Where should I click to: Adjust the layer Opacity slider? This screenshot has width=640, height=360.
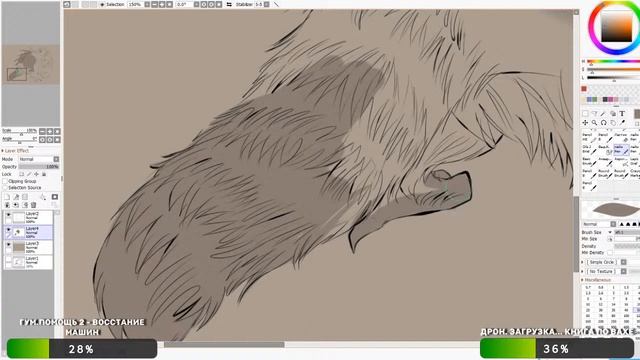pyautogui.click(x=39, y=167)
